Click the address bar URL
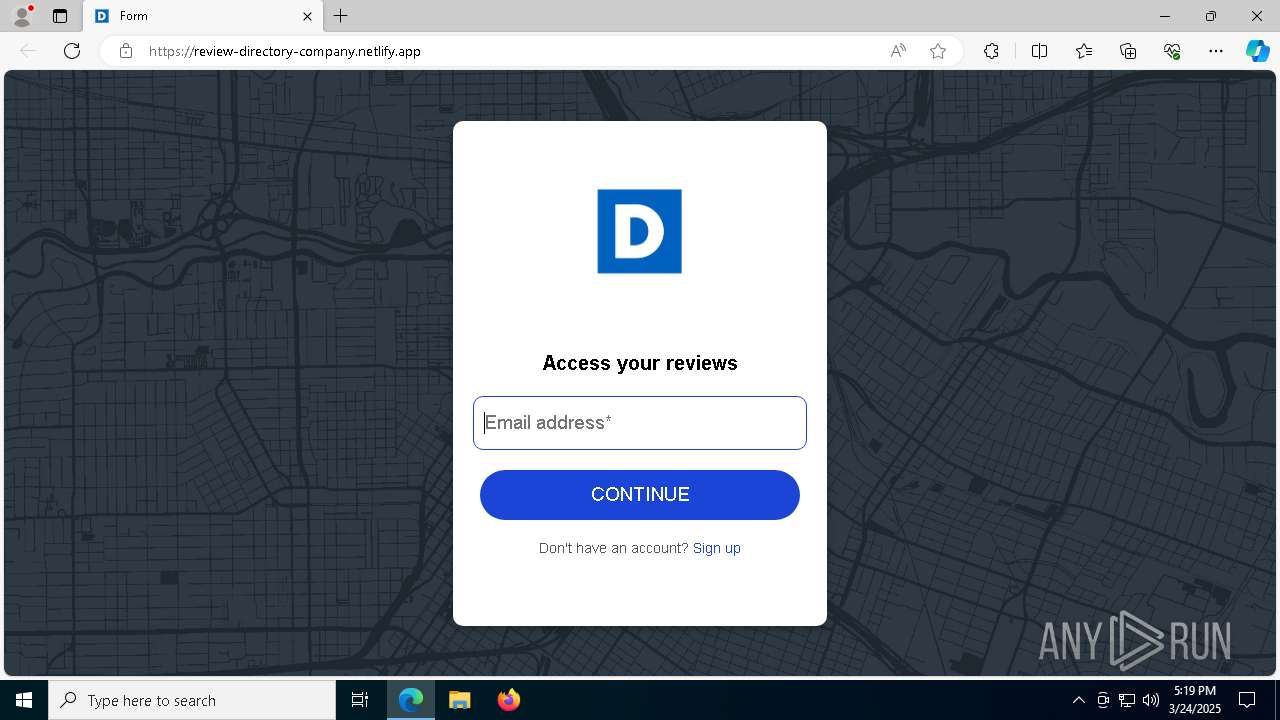Screen dimensions: 1280x720 285,51
